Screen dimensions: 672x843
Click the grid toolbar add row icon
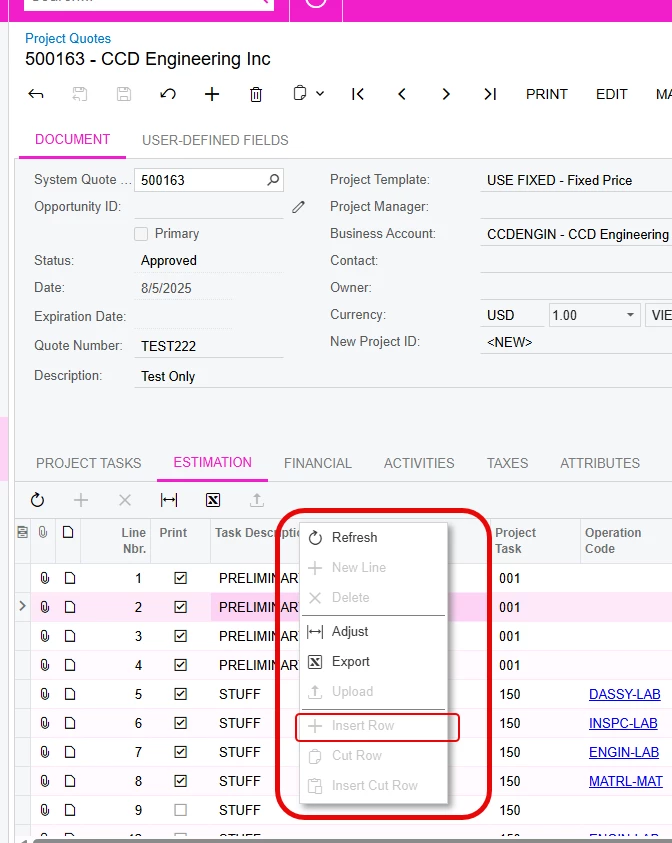[x=81, y=500]
